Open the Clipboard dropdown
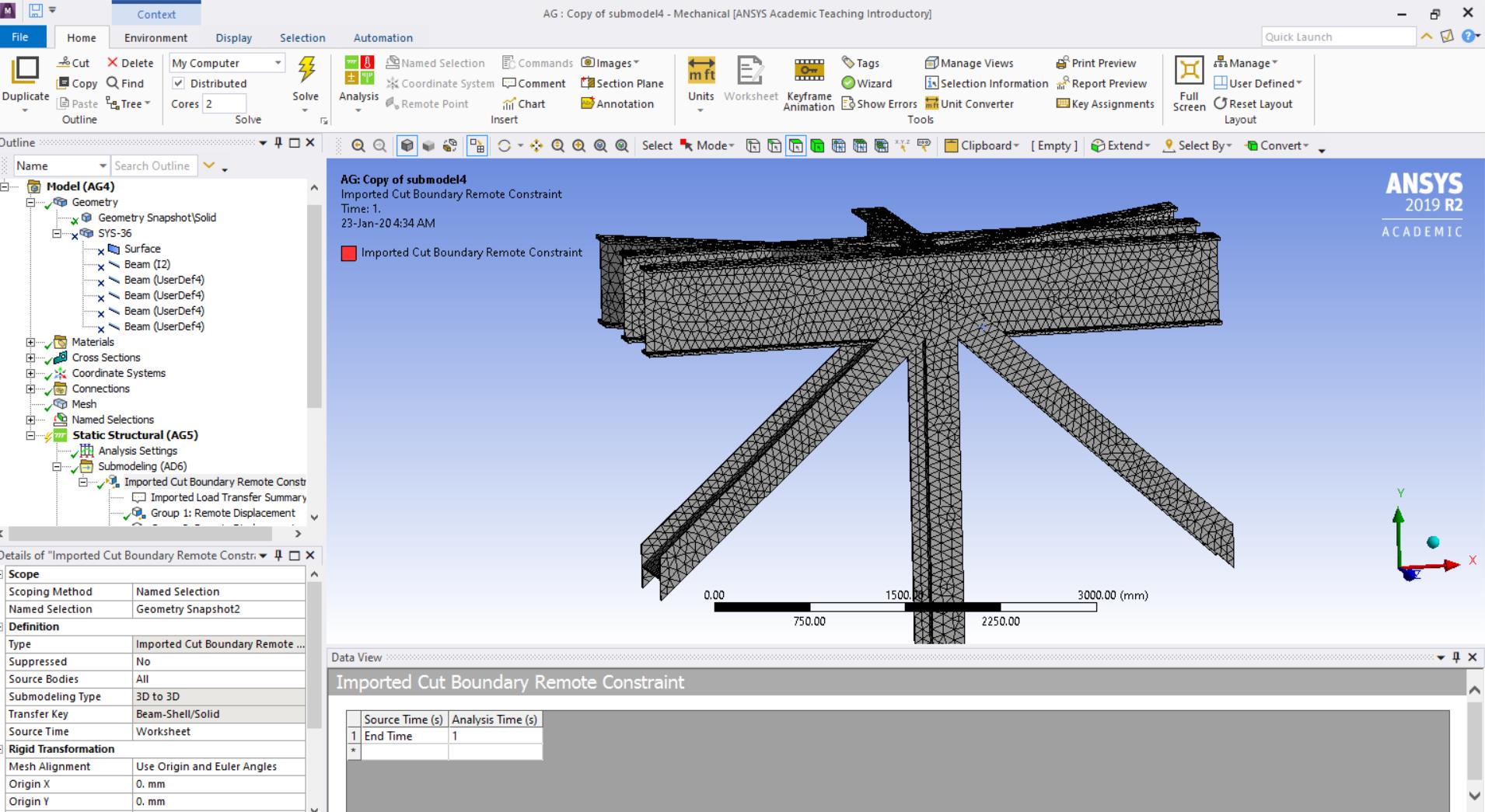The width and height of the screenshot is (1485, 812). pyautogui.click(x=981, y=145)
